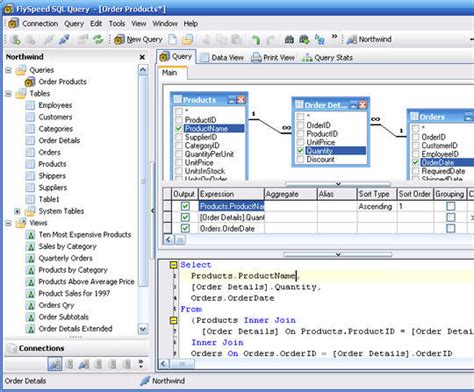
Task: Close the Northwind side panel with X
Action: tap(142, 57)
